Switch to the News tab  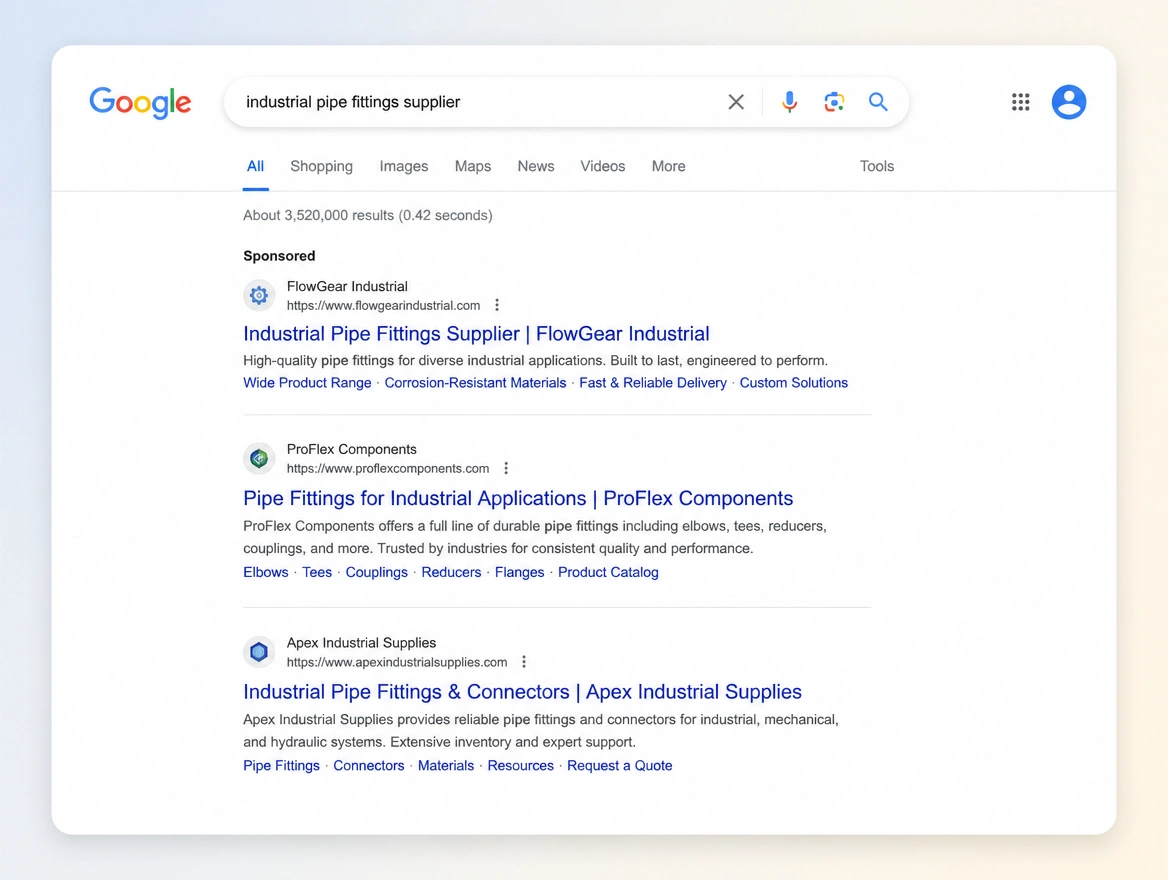(x=536, y=166)
